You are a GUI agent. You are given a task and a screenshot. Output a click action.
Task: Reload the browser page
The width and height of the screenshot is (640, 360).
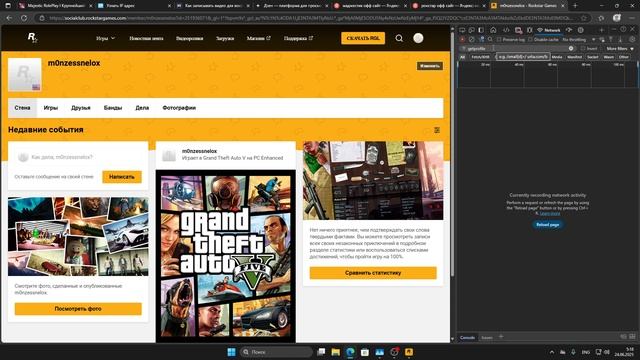click(24, 18)
